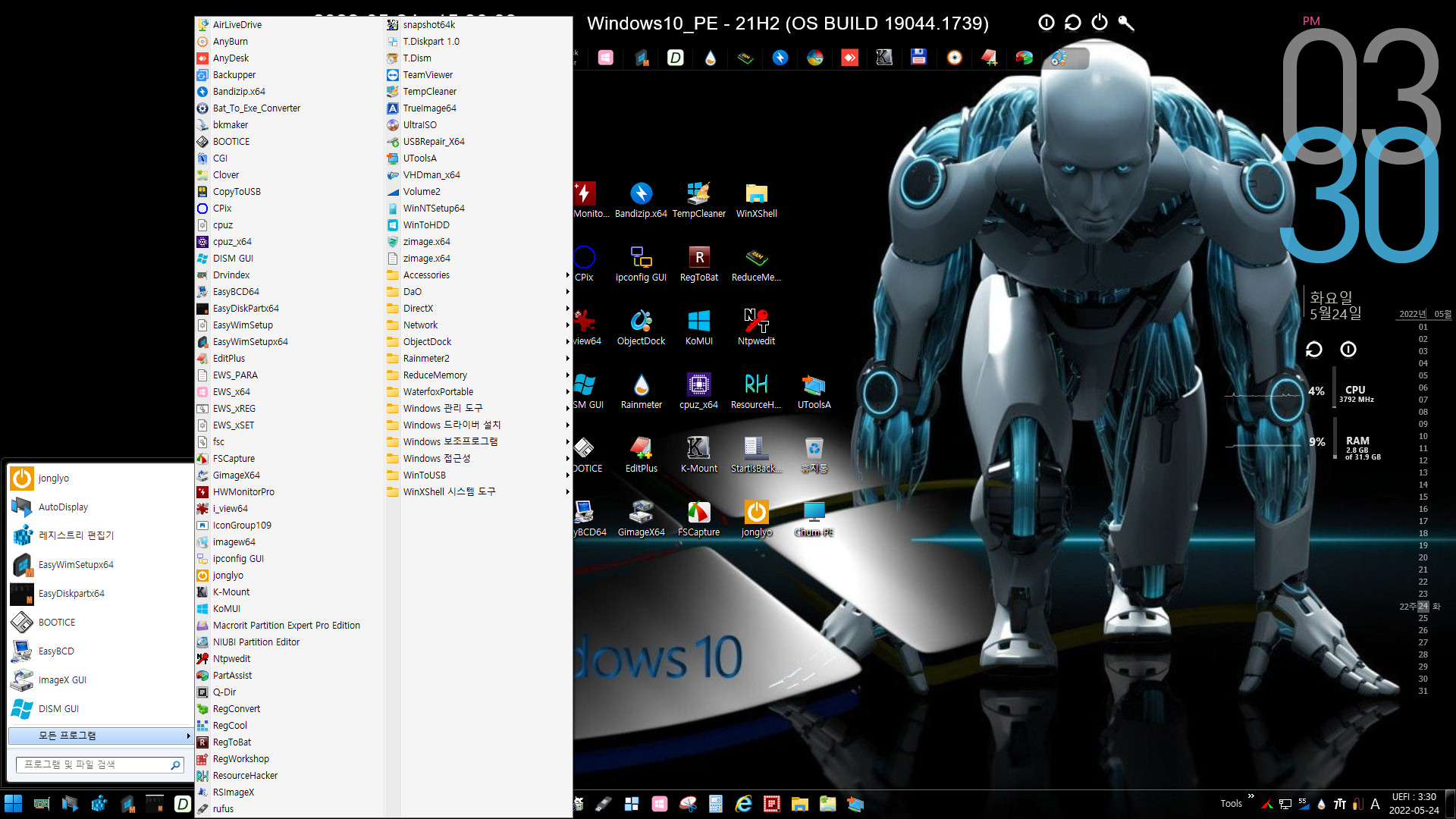Screen dimensions: 1456x819
Task: Launch BOOTICE from the pinned start list
Action: (100, 623)
